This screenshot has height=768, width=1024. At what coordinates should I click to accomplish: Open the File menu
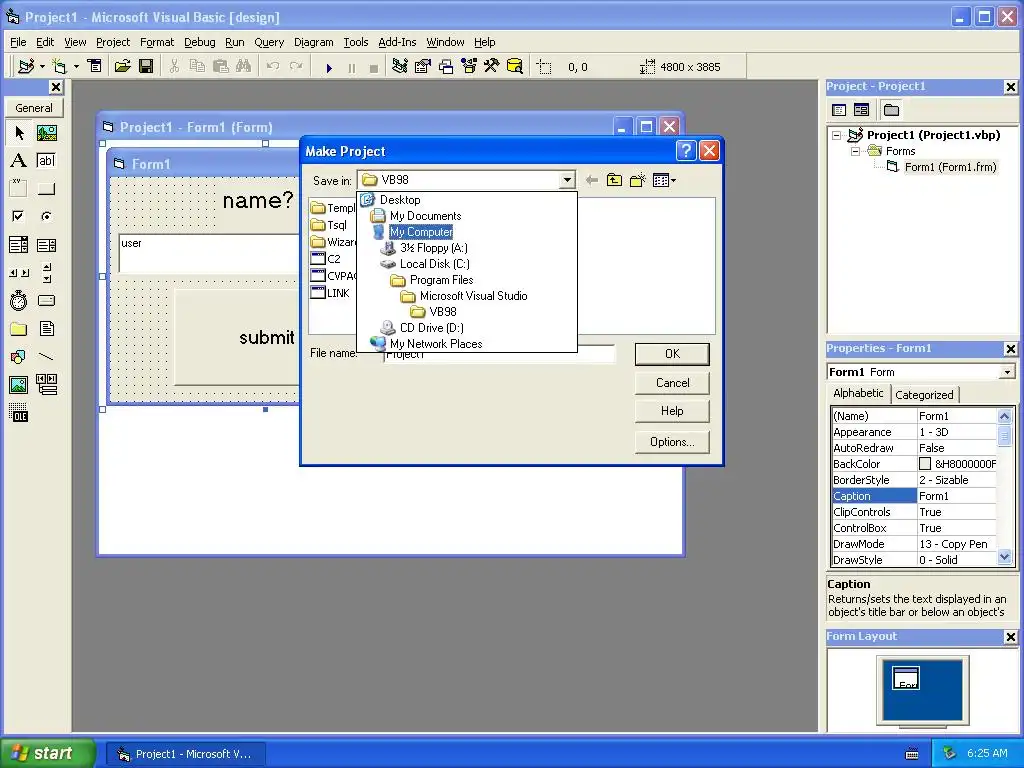click(18, 42)
